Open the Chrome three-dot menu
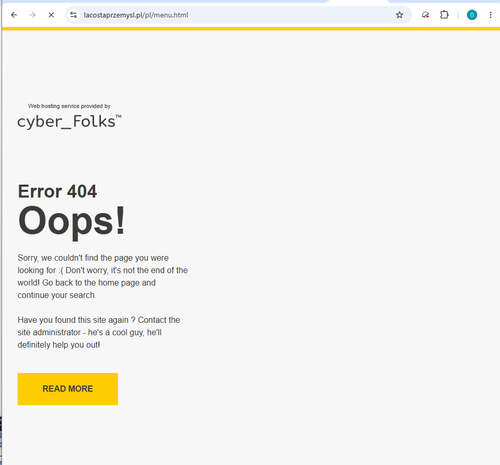Image resolution: width=500 pixels, height=465 pixels. click(490, 15)
